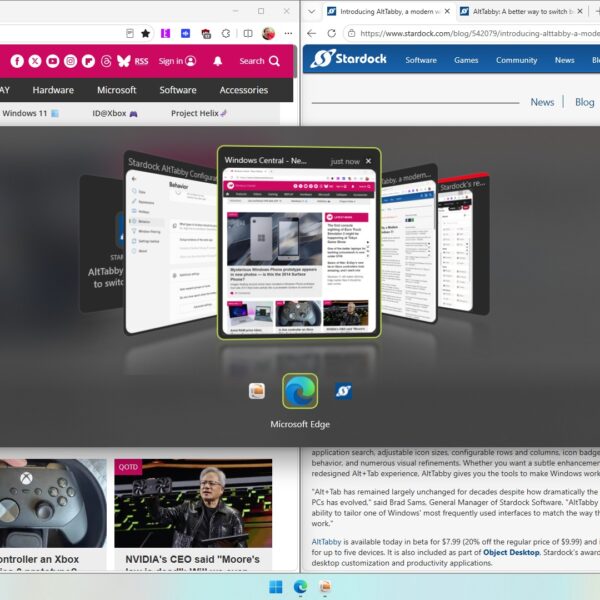Image resolution: width=600 pixels, height=600 pixels.
Task: Click the favorites star in left Edge toolbar
Action: point(145,34)
